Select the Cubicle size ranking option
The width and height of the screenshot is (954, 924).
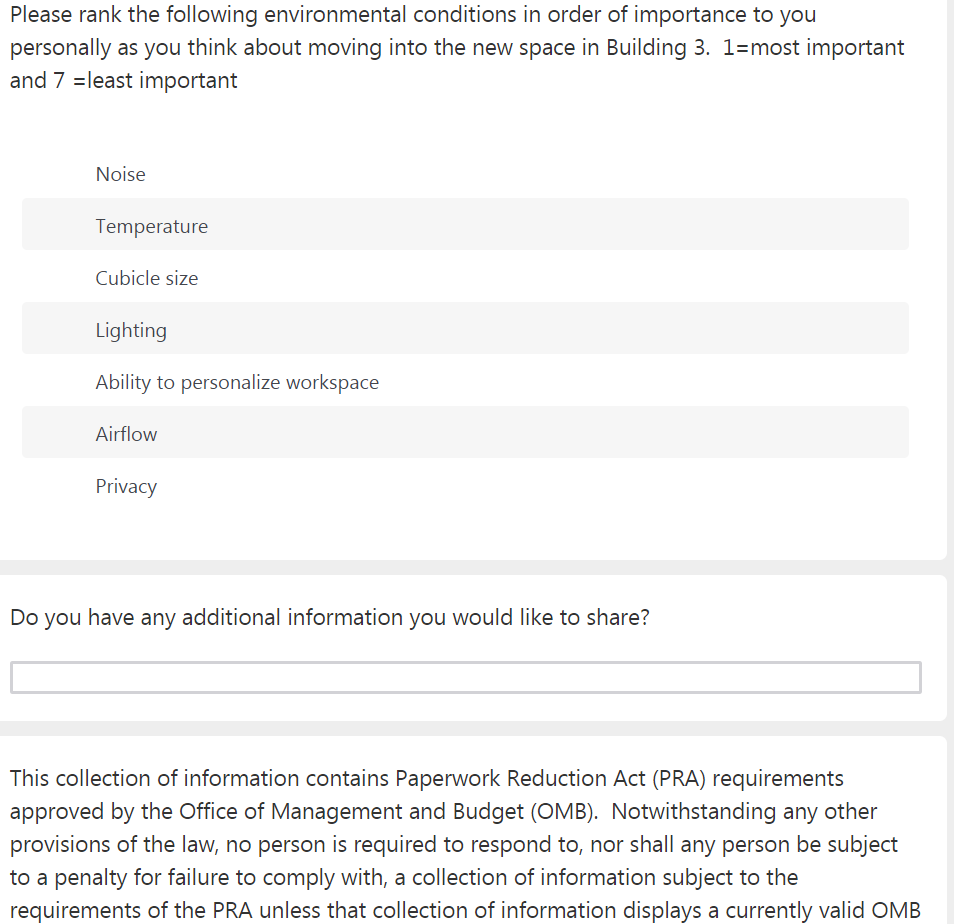tap(147, 278)
